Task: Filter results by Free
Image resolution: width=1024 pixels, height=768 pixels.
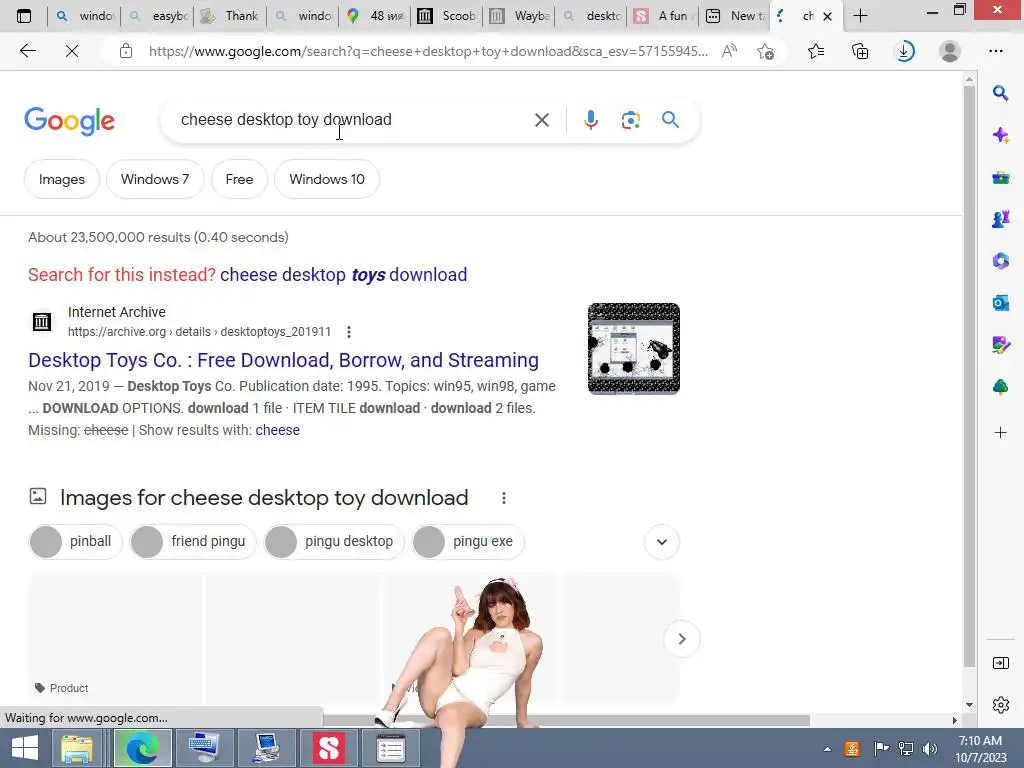Action: [x=239, y=179]
